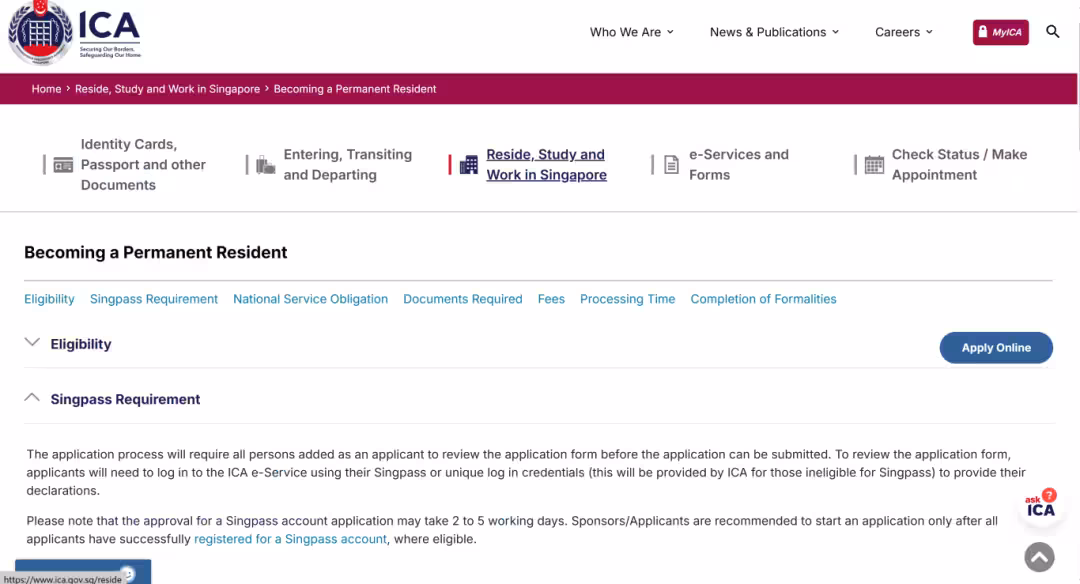Screen dimensions: 1080x584
Task: Click the MyICA login button
Action: (1000, 32)
